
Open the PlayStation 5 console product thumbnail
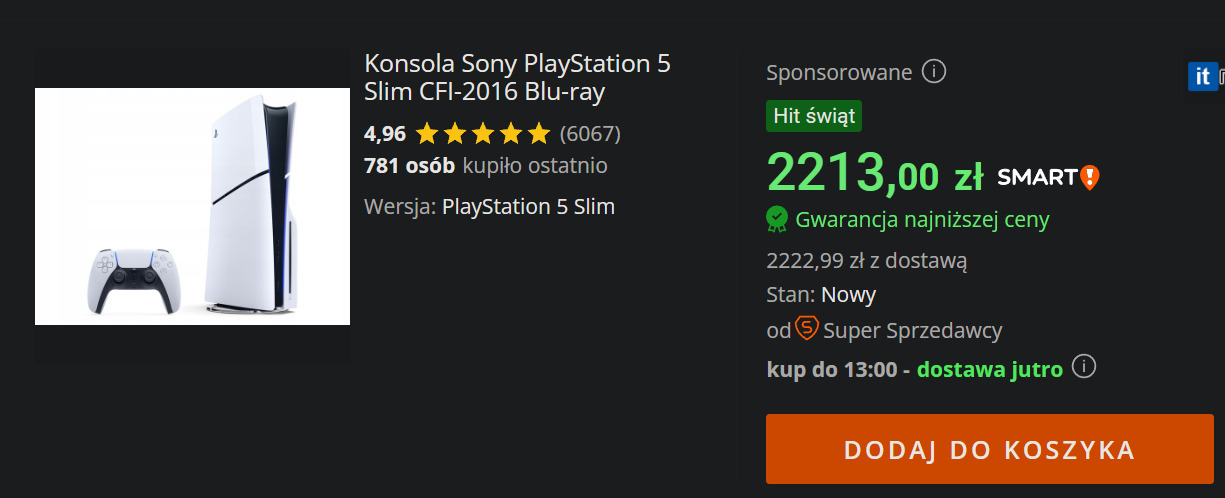click(x=192, y=206)
